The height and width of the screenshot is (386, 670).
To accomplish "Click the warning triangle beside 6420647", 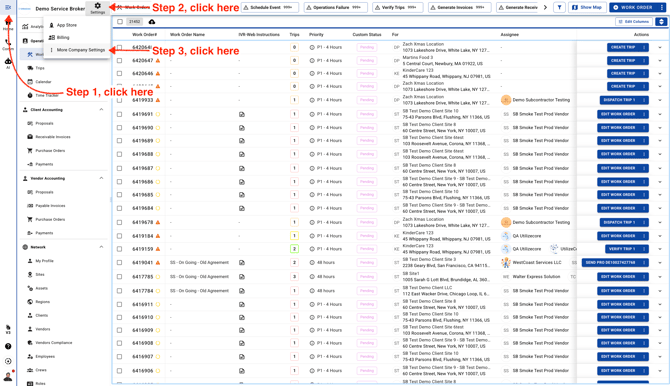I will pyautogui.click(x=158, y=61).
